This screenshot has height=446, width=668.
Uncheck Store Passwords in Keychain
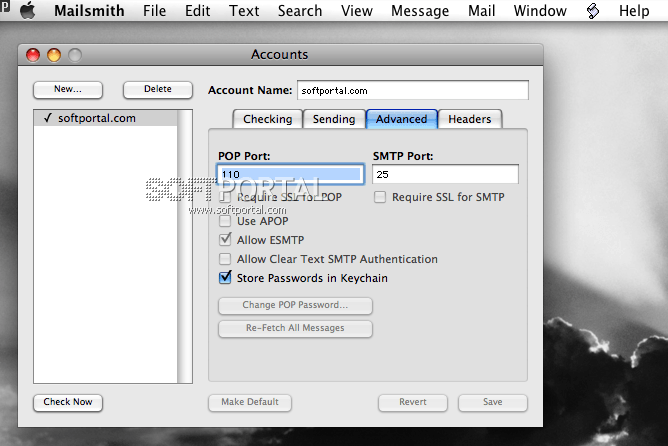(225, 278)
